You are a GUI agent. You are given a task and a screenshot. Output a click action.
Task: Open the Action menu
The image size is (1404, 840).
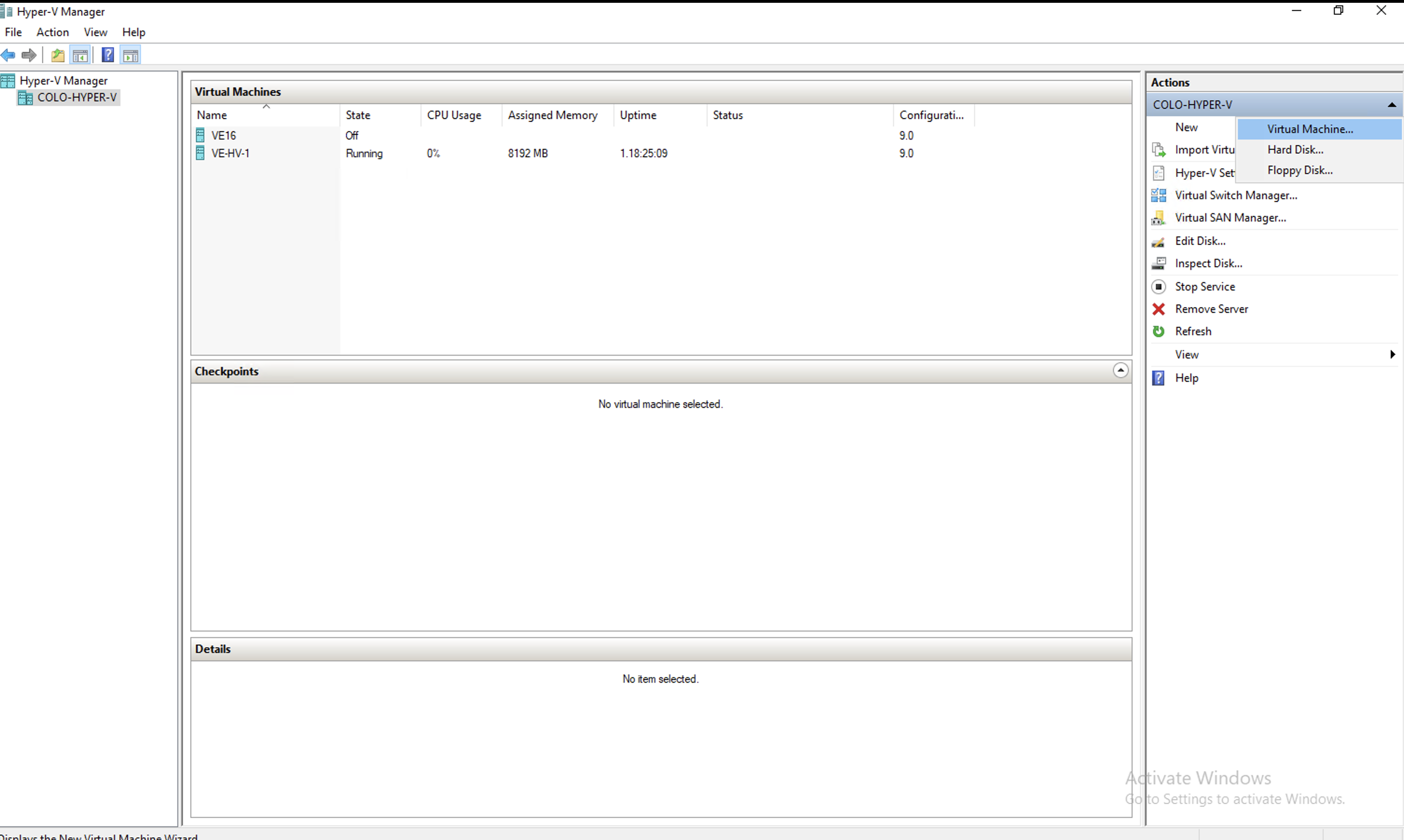click(x=53, y=32)
